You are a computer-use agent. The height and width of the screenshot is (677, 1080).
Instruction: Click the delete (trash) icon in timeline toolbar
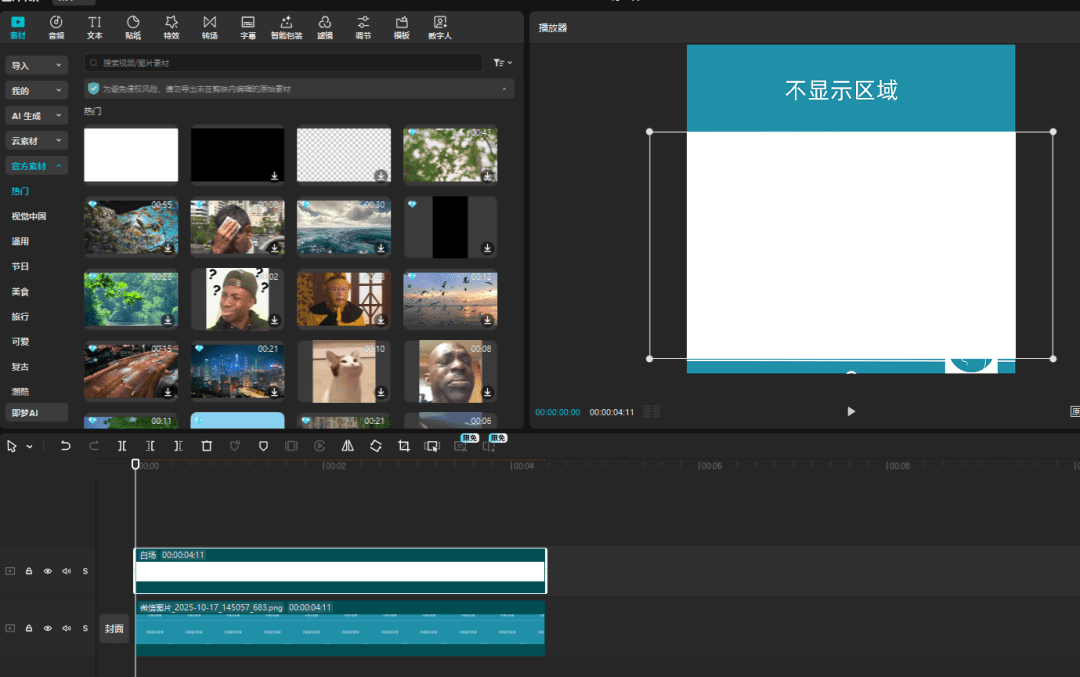tap(206, 446)
